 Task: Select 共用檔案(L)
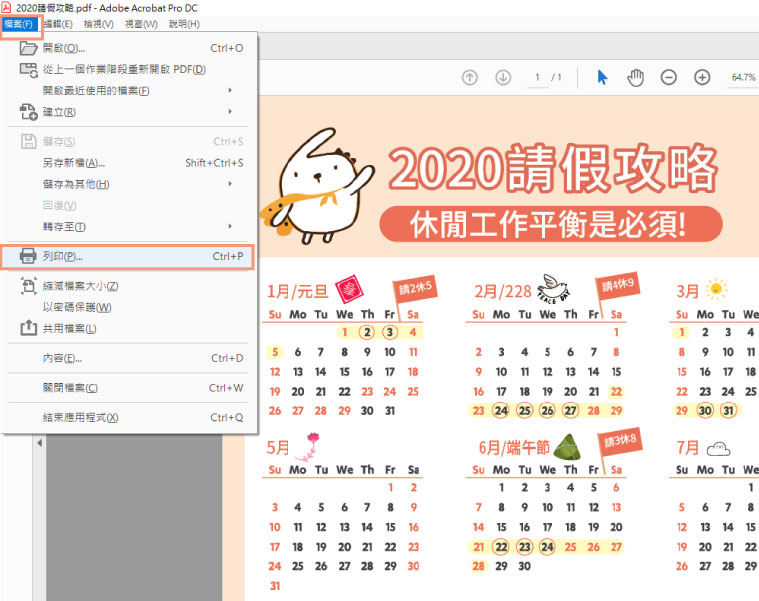(x=128, y=329)
